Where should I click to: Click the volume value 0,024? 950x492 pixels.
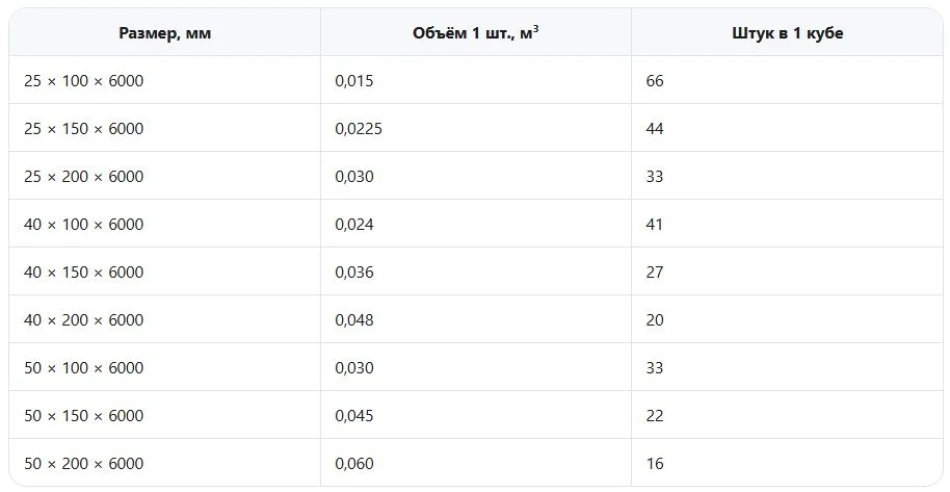[x=354, y=224]
